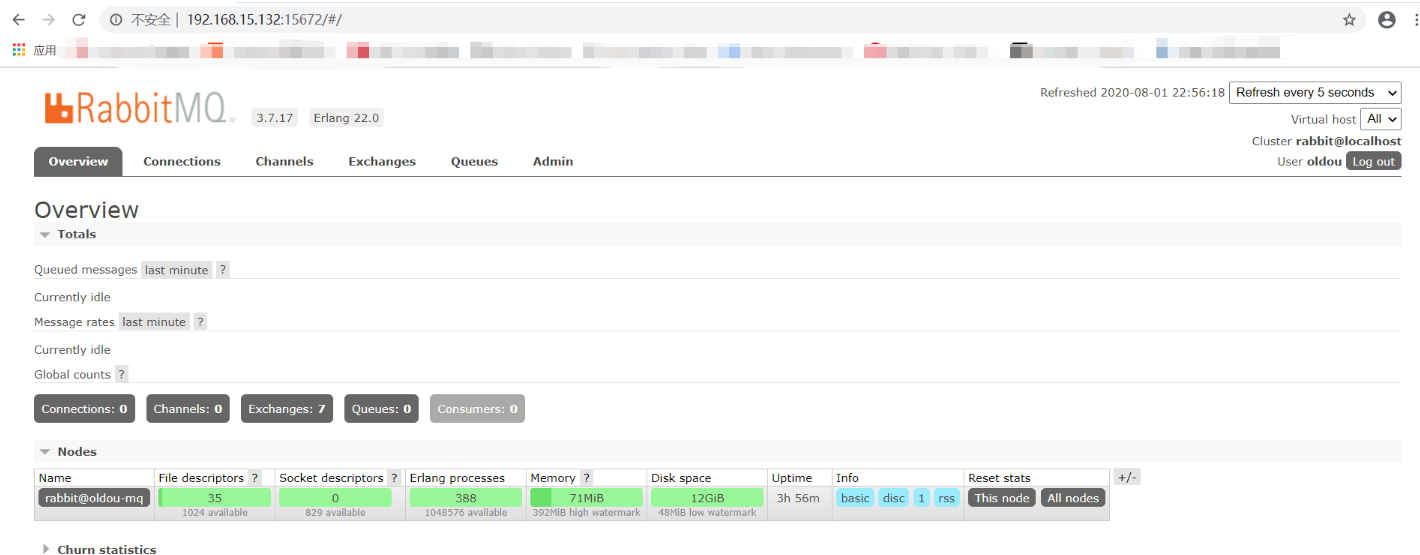The height and width of the screenshot is (555, 1420).
Task: Open help for Global counts
Action: click(121, 374)
